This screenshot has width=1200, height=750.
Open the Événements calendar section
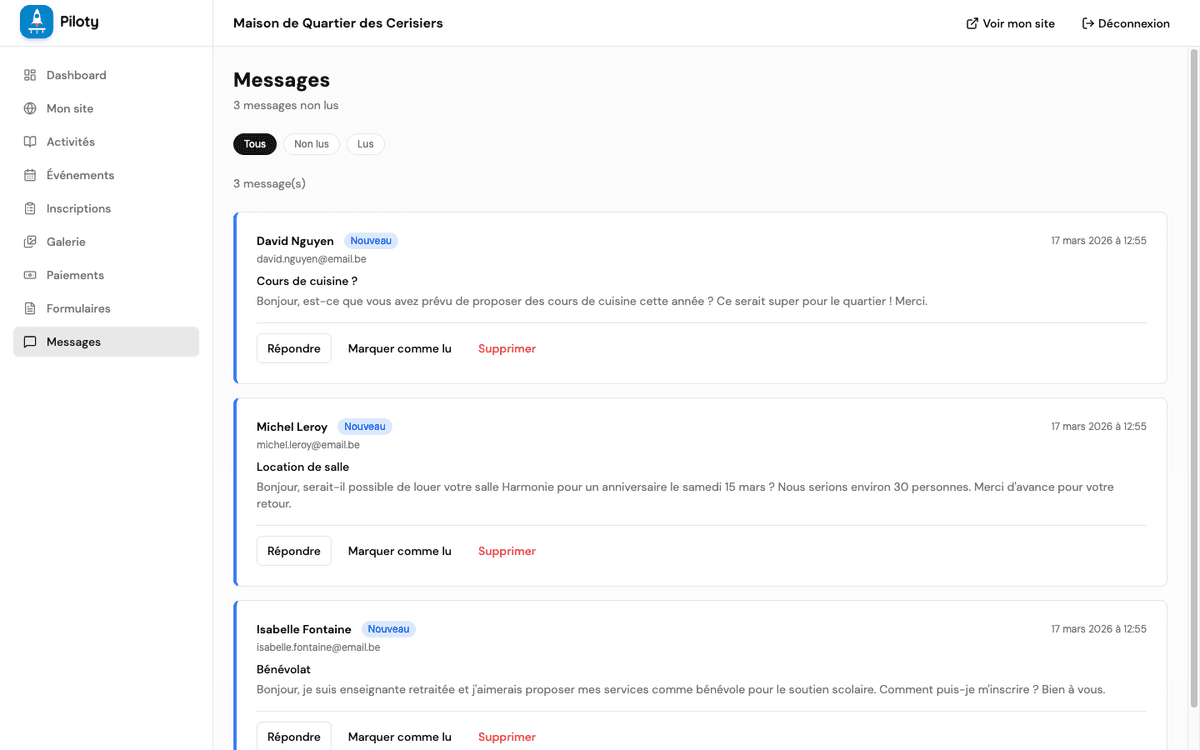79,175
